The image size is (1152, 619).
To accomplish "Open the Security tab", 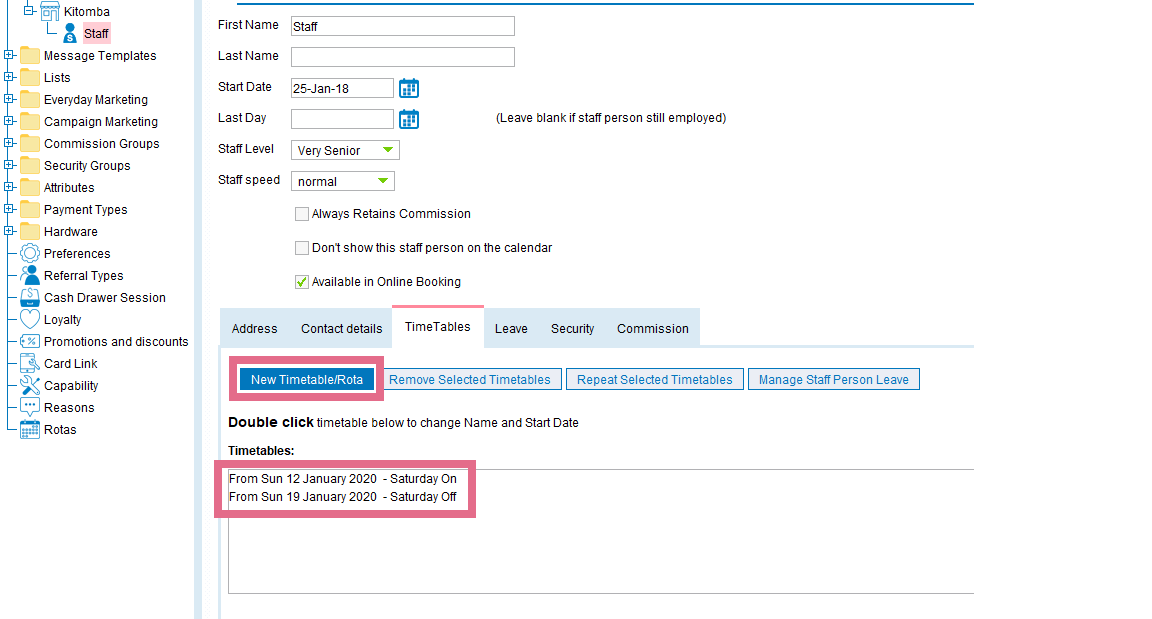I will point(572,329).
